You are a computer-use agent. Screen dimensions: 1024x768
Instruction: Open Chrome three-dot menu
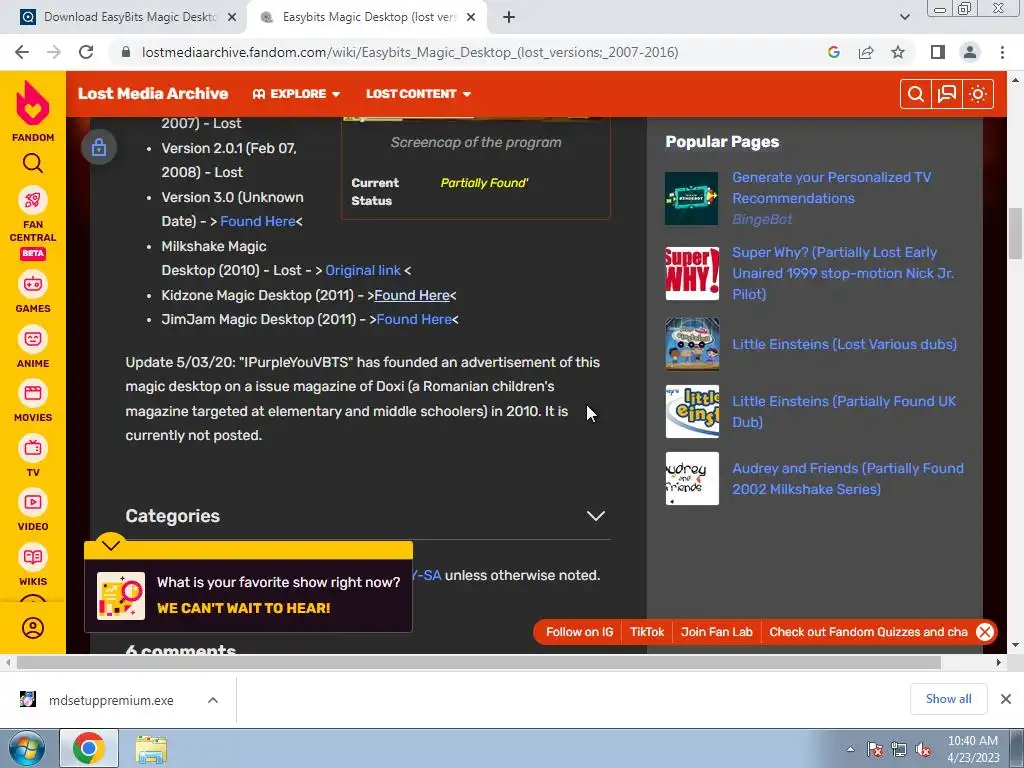click(x=1002, y=52)
